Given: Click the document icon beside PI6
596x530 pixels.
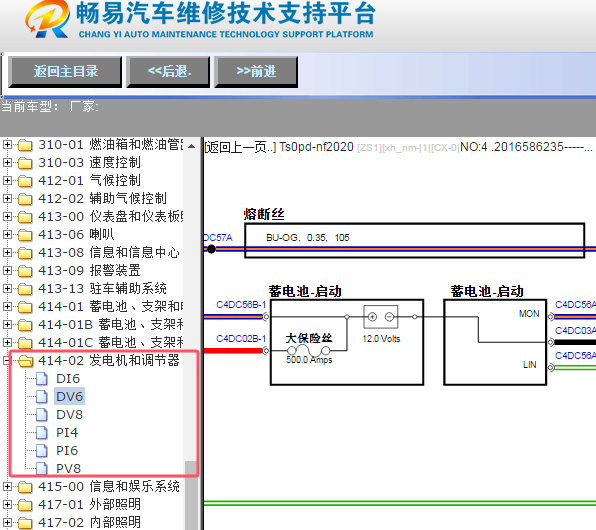Looking at the screenshot, I should [42, 451].
